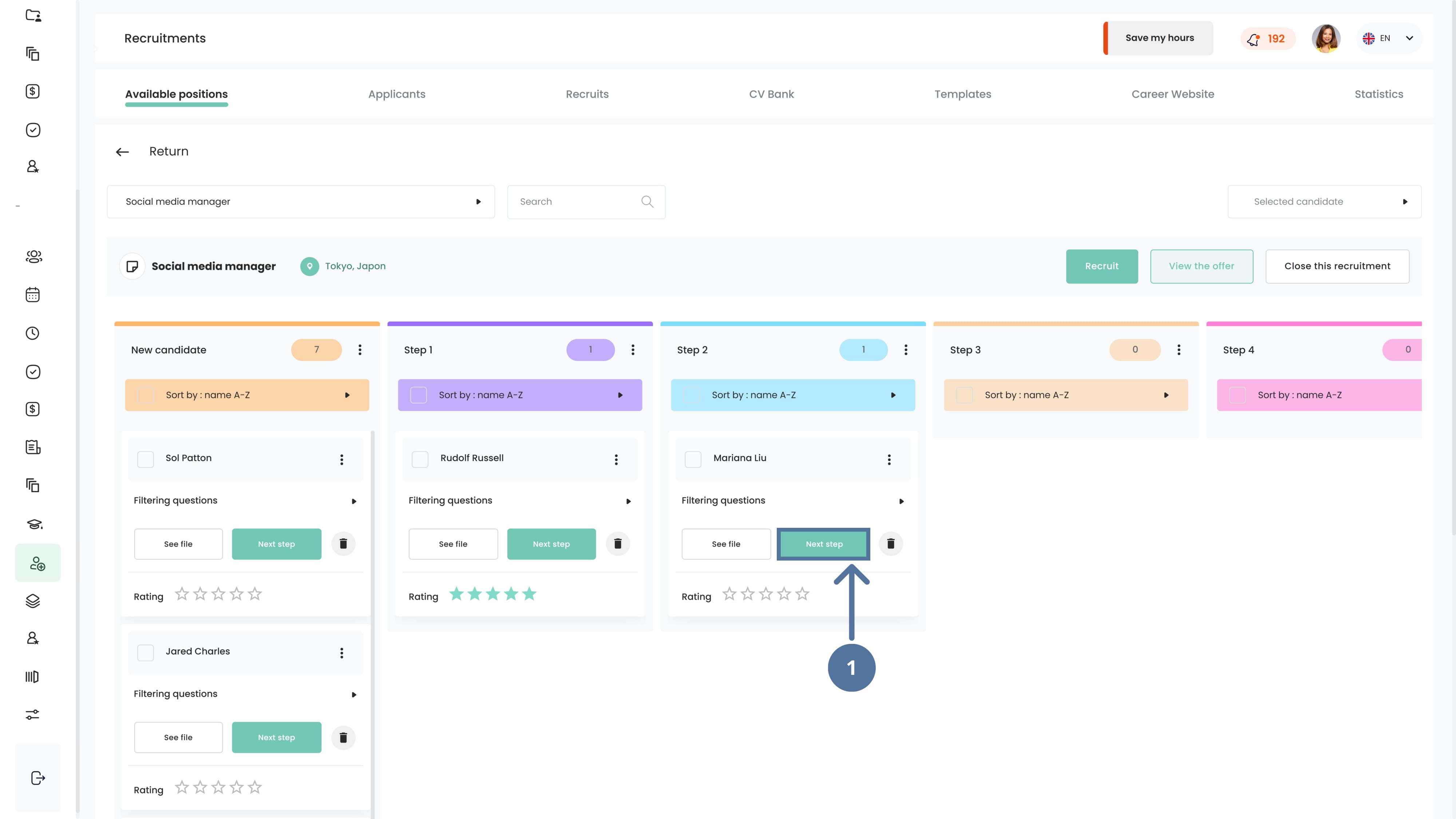1456x819 pixels.
Task: Click the green Recruit button
Action: pos(1101,266)
